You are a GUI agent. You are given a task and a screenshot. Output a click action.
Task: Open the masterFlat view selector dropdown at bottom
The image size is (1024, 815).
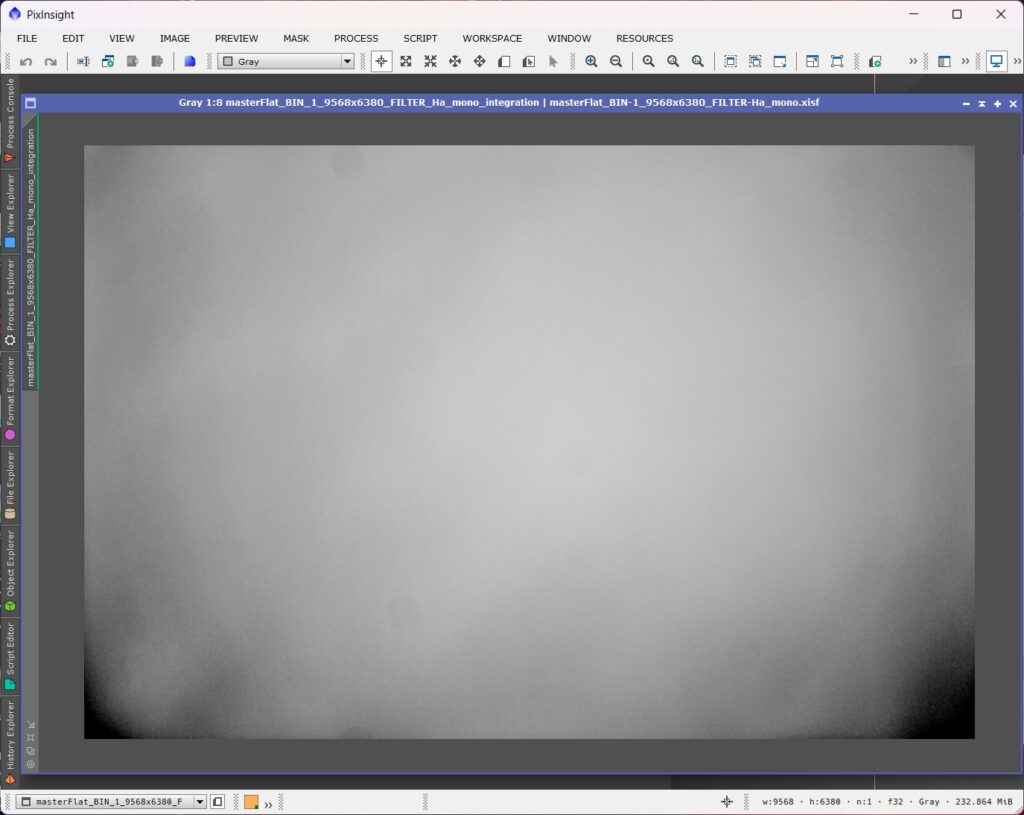pos(110,801)
